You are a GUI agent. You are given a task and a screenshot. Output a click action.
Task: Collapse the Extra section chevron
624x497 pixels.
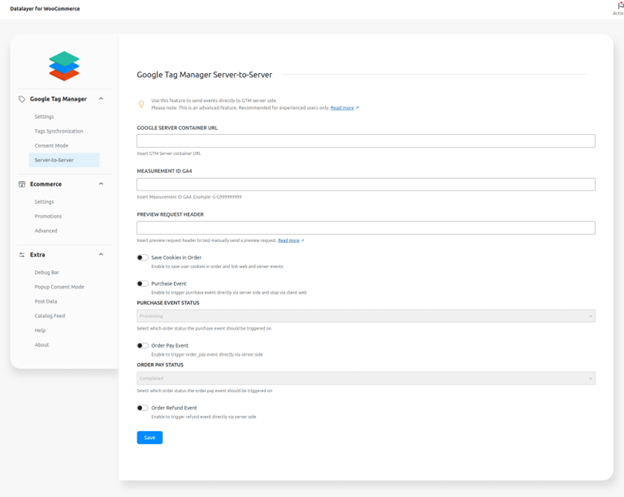(101, 254)
